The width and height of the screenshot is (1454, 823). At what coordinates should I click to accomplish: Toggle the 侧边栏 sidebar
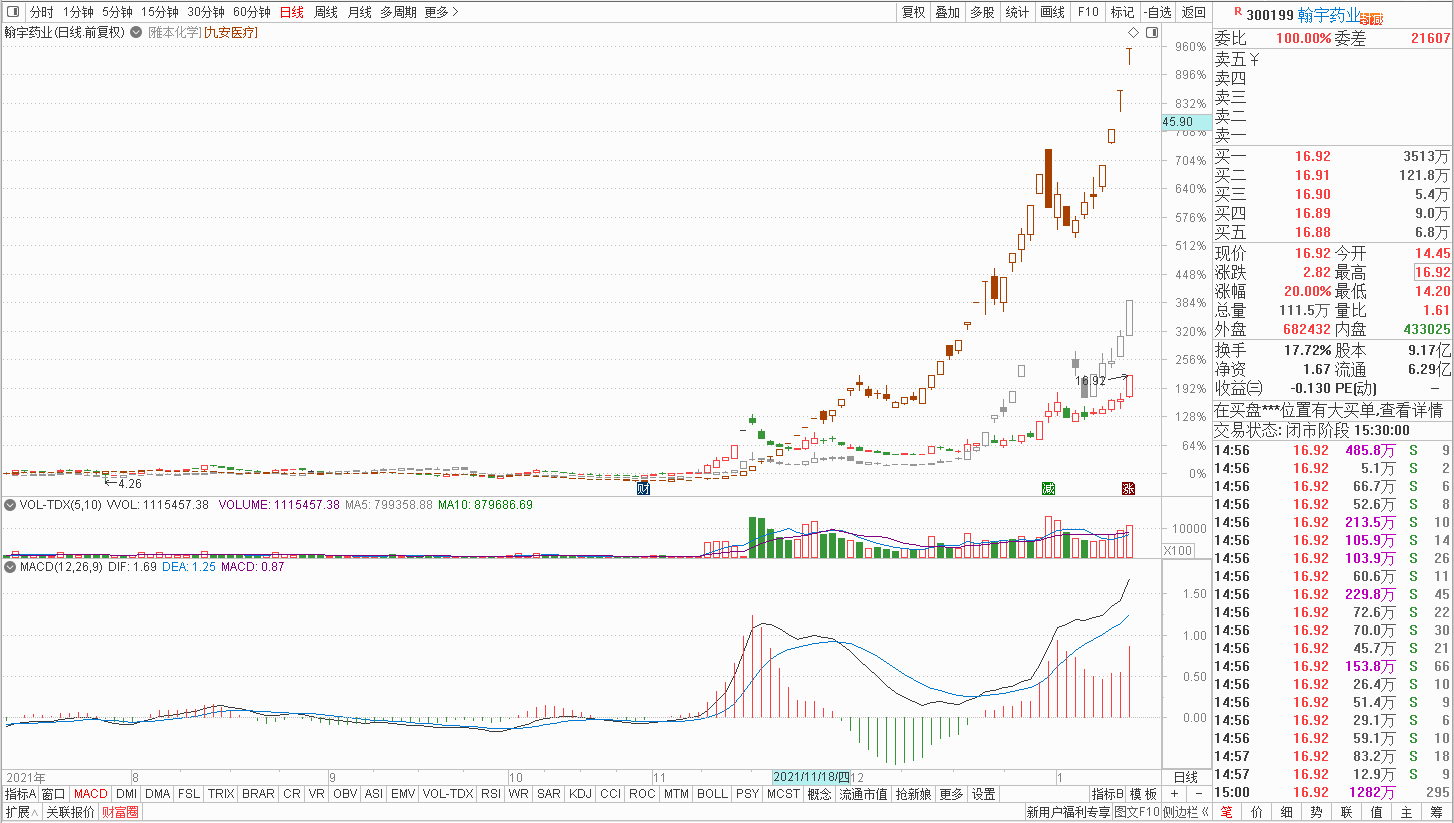[1185, 812]
